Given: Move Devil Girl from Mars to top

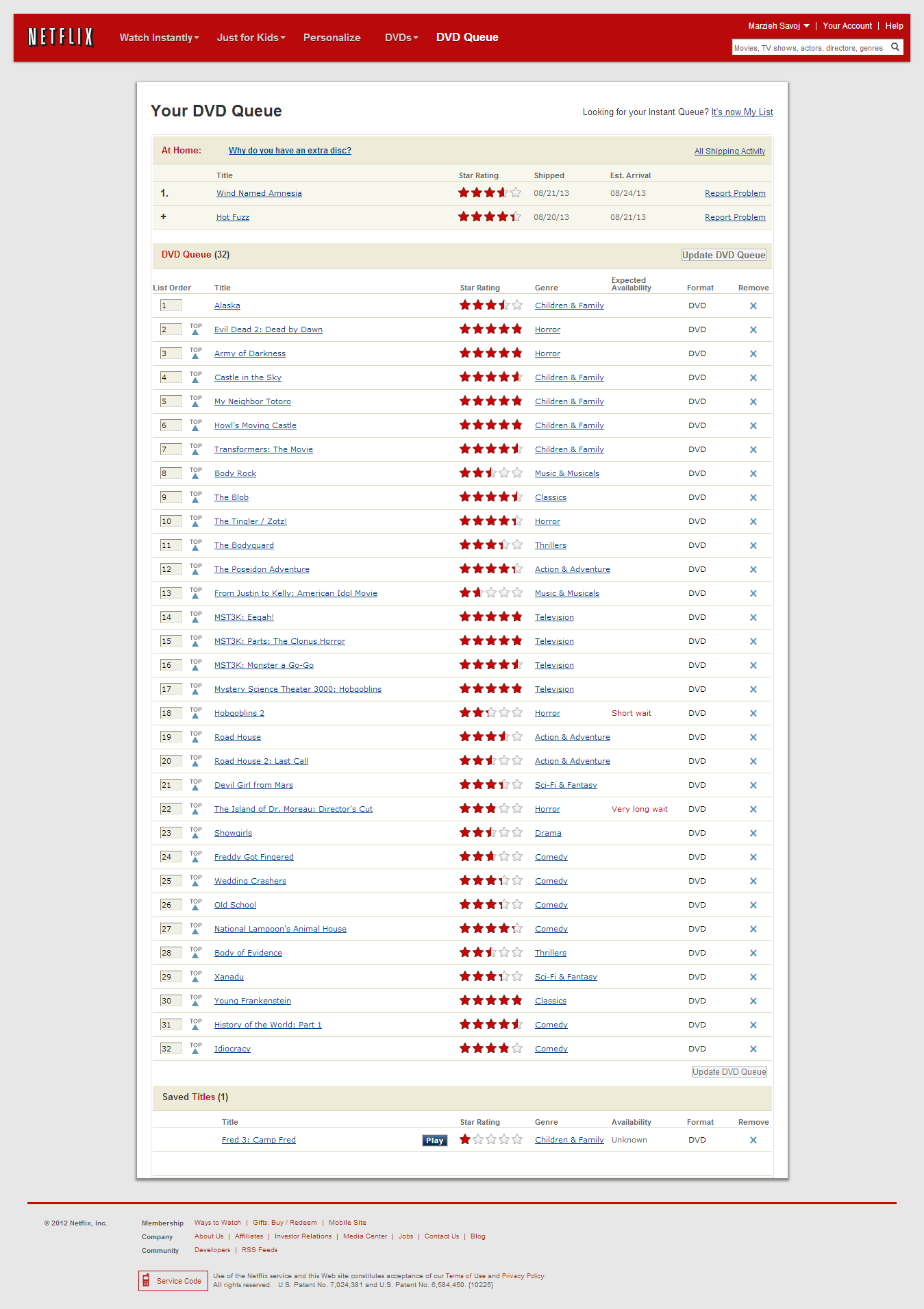Looking at the screenshot, I should click(x=196, y=784).
